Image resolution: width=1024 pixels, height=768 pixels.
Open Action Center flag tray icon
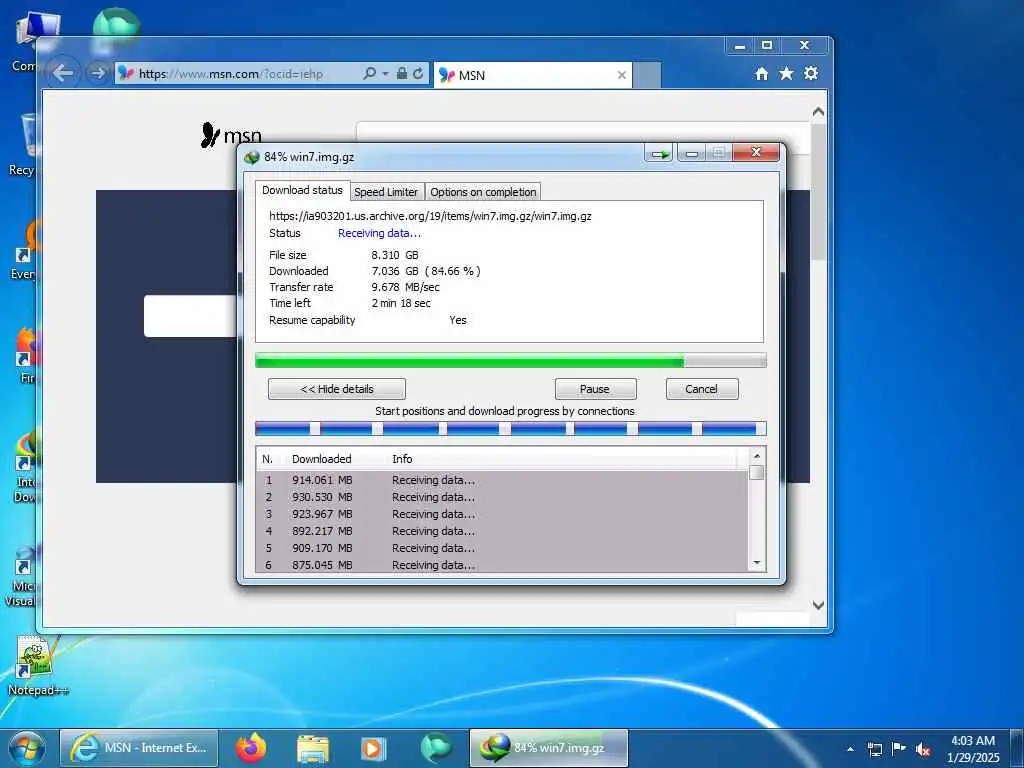899,748
